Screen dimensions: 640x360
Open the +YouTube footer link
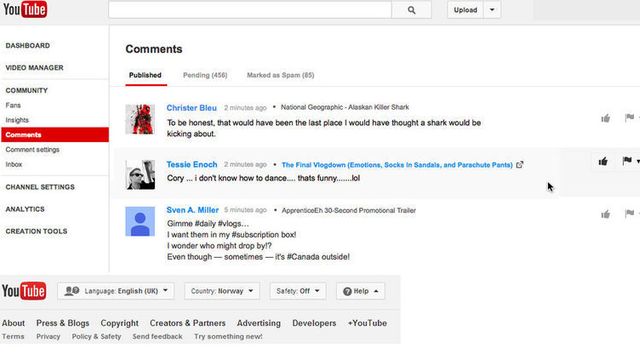[x=367, y=323]
